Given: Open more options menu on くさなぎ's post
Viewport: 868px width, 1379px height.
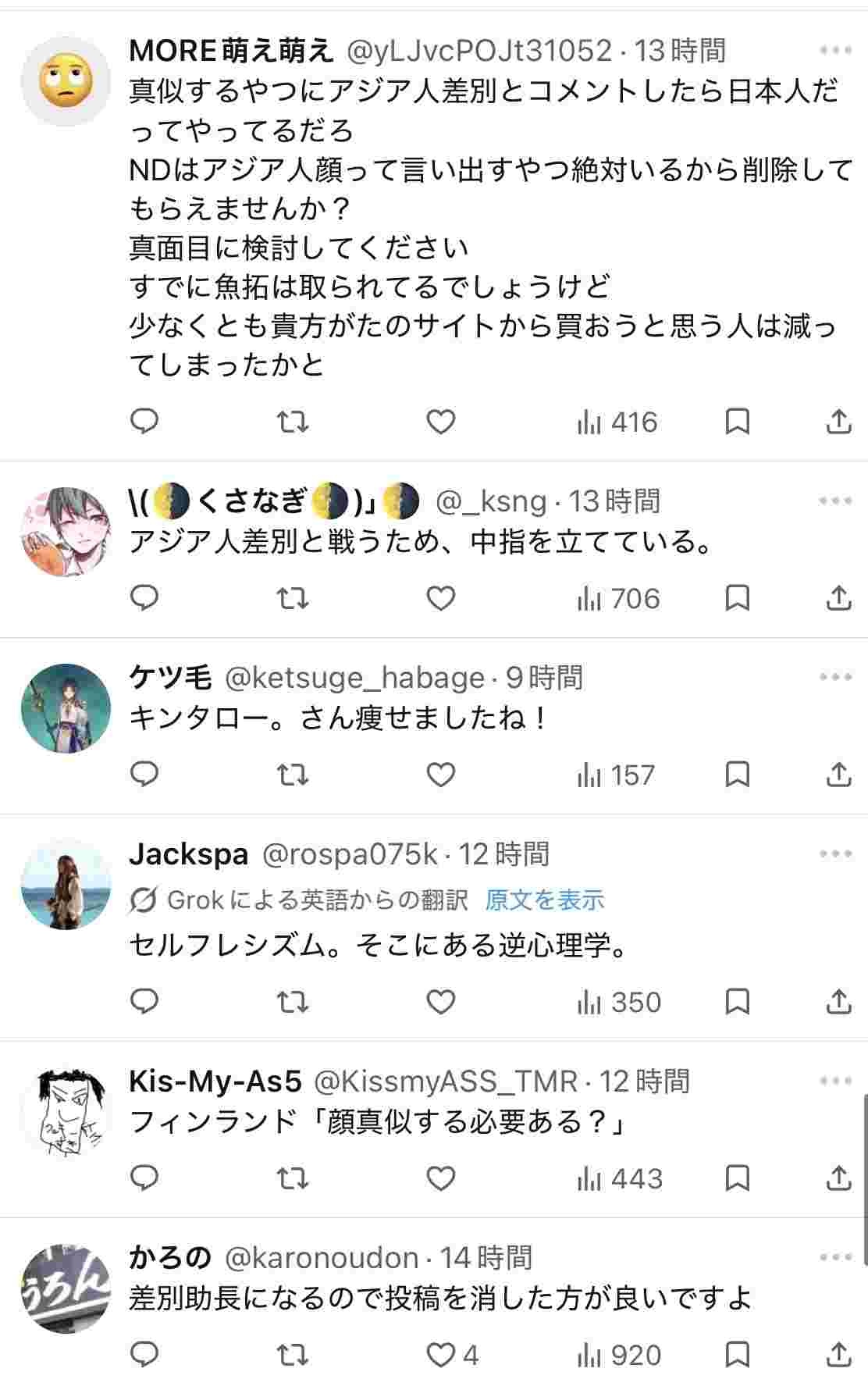Looking at the screenshot, I should (x=835, y=501).
